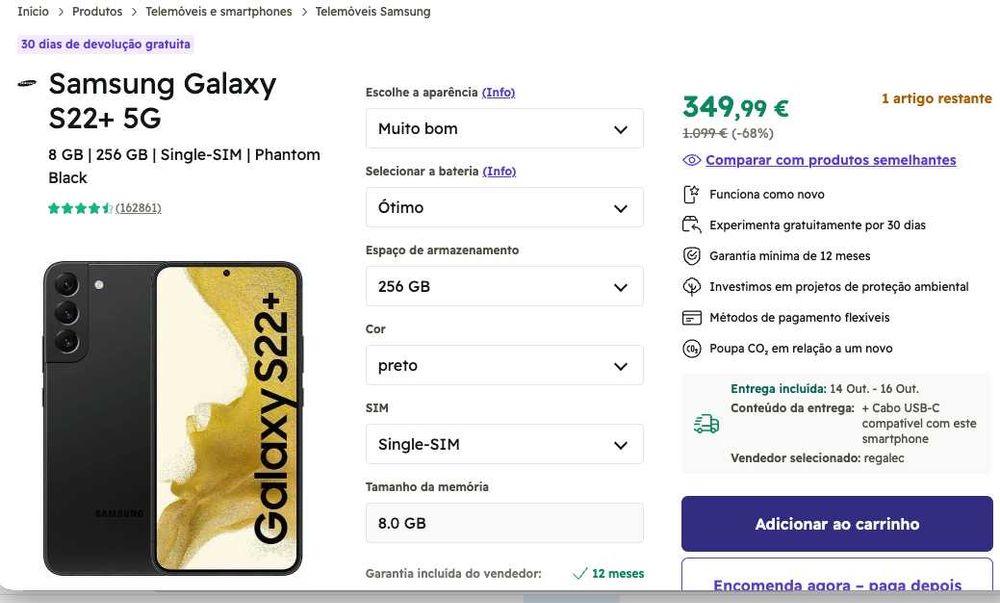
Task: Open the 162861 reviews count link
Action: [138, 208]
